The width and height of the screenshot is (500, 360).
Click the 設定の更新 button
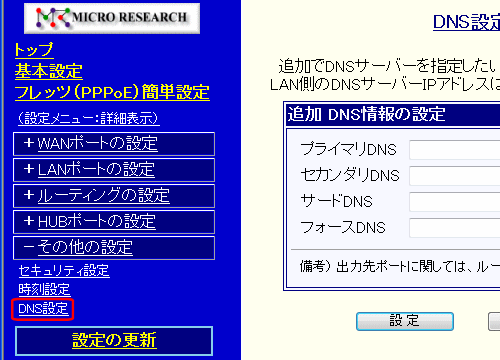click(x=114, y=341)
